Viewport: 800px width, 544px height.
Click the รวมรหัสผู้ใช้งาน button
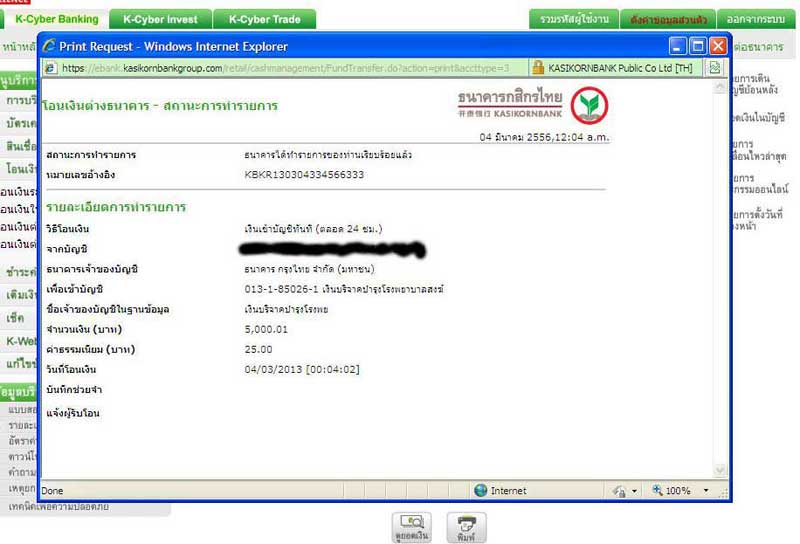coord(574,19)
